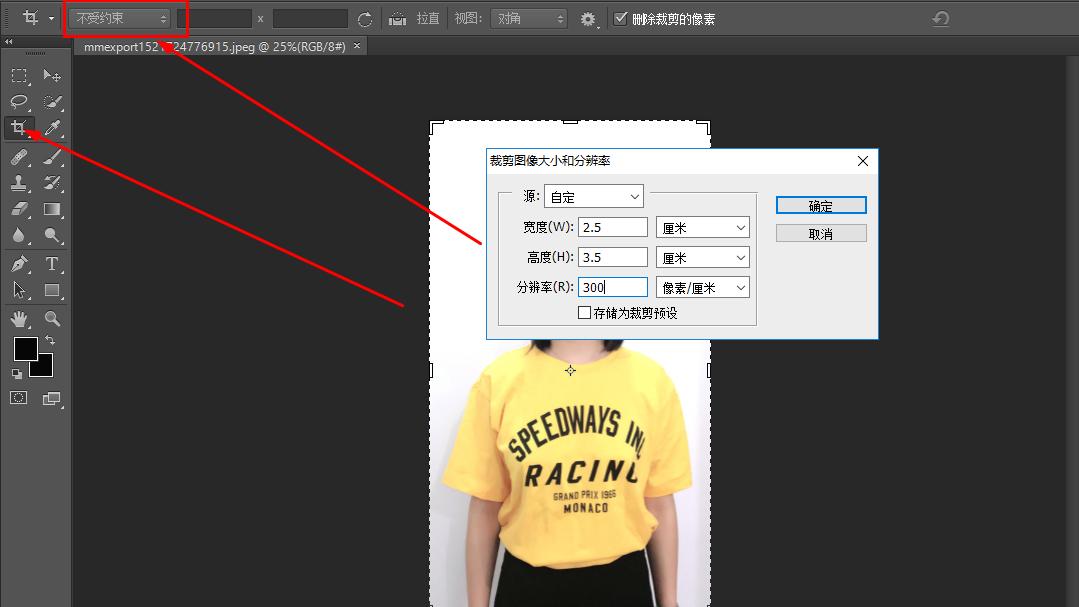The image size is (1079, 607).
Task: Open the crop options gear settings
Action: tap(588, 18)
